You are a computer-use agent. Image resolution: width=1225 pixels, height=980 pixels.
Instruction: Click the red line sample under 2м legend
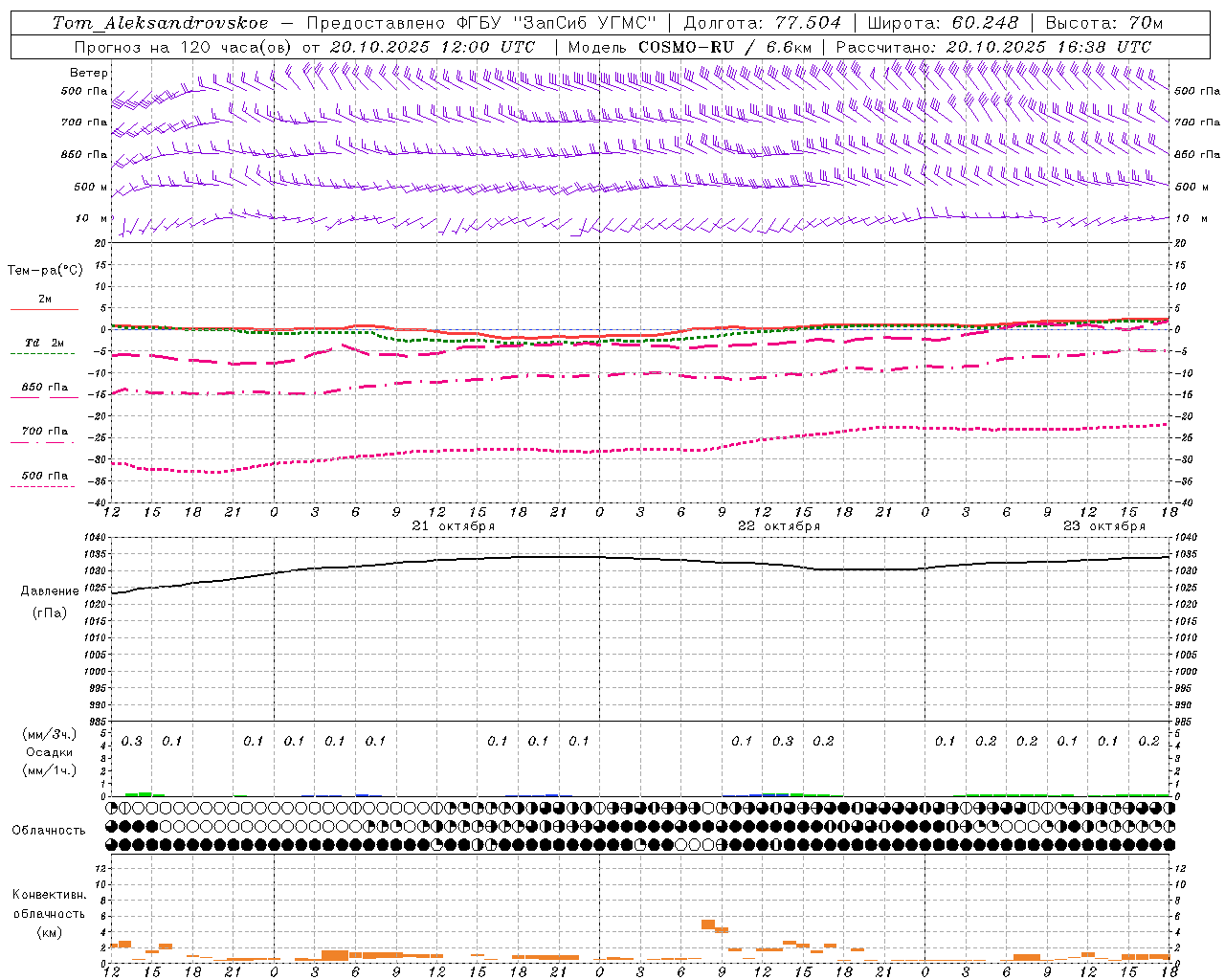[x=44, y=309]
